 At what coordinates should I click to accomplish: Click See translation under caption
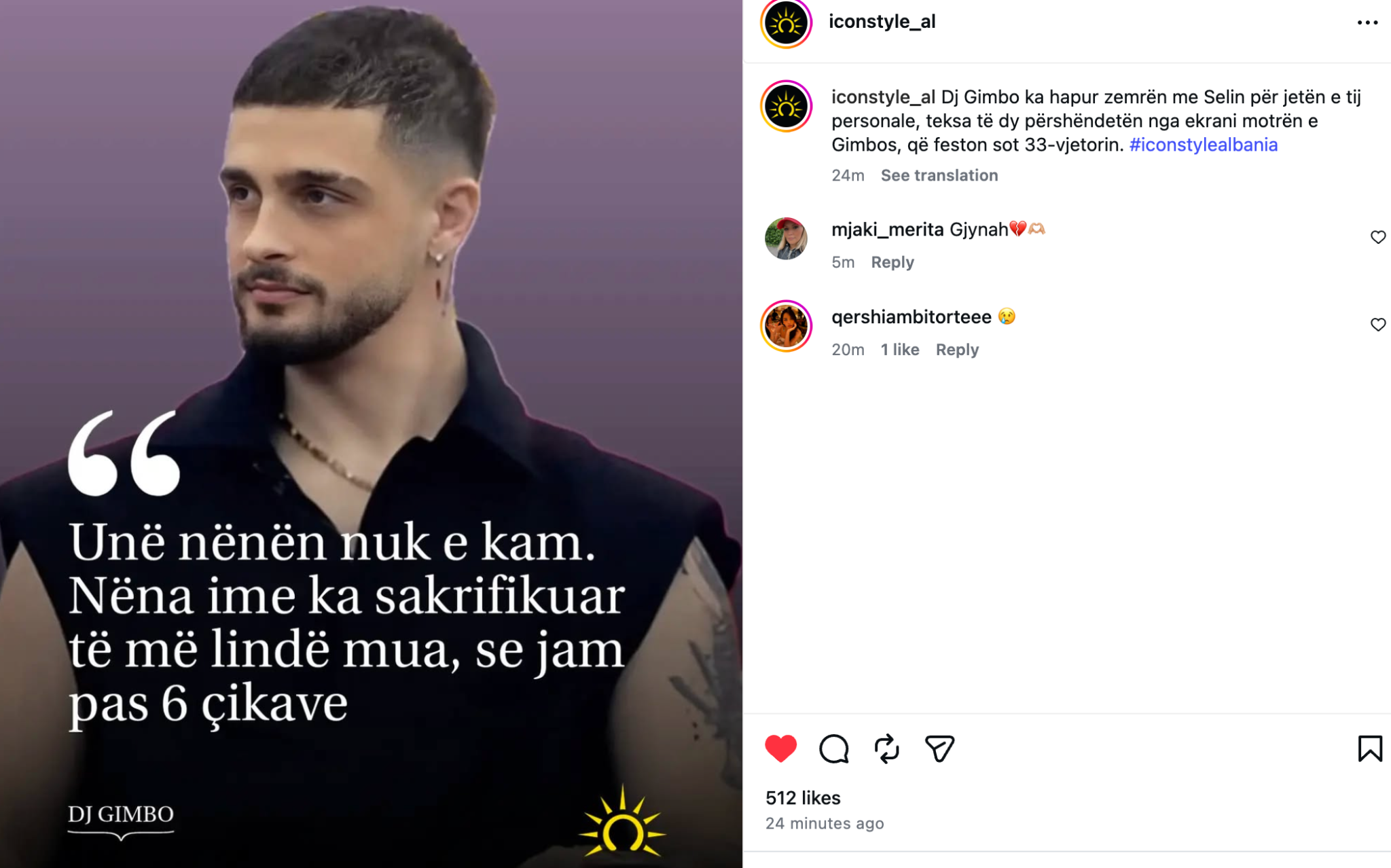(939, 175)
